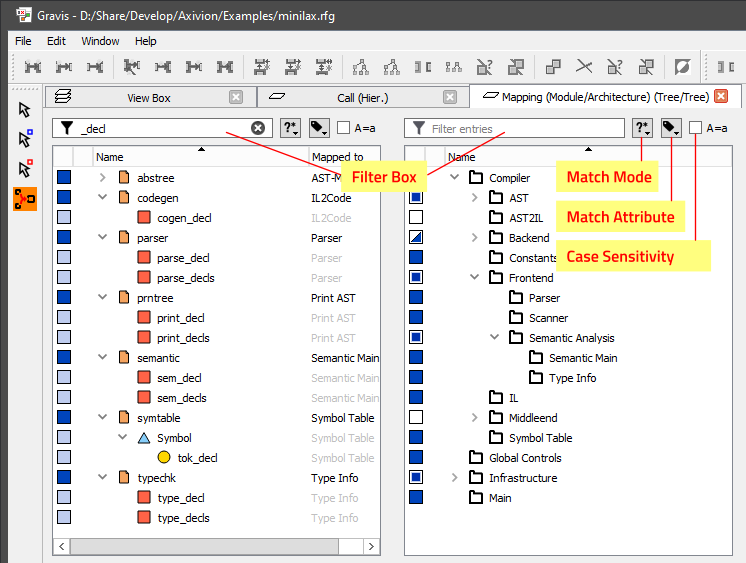Viewport: 746px width, 563px height.
Task: Switch to the Call (Hier.) tab
Action: tap(363, 98)
